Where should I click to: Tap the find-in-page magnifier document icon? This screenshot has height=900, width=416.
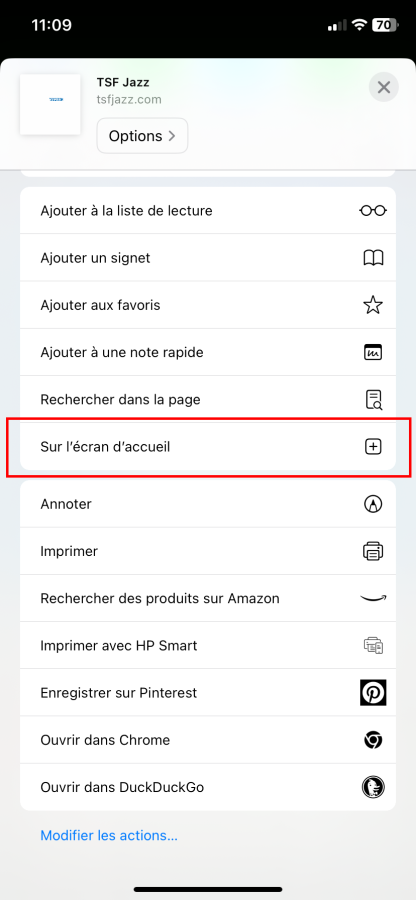click(x=374, y=399)
